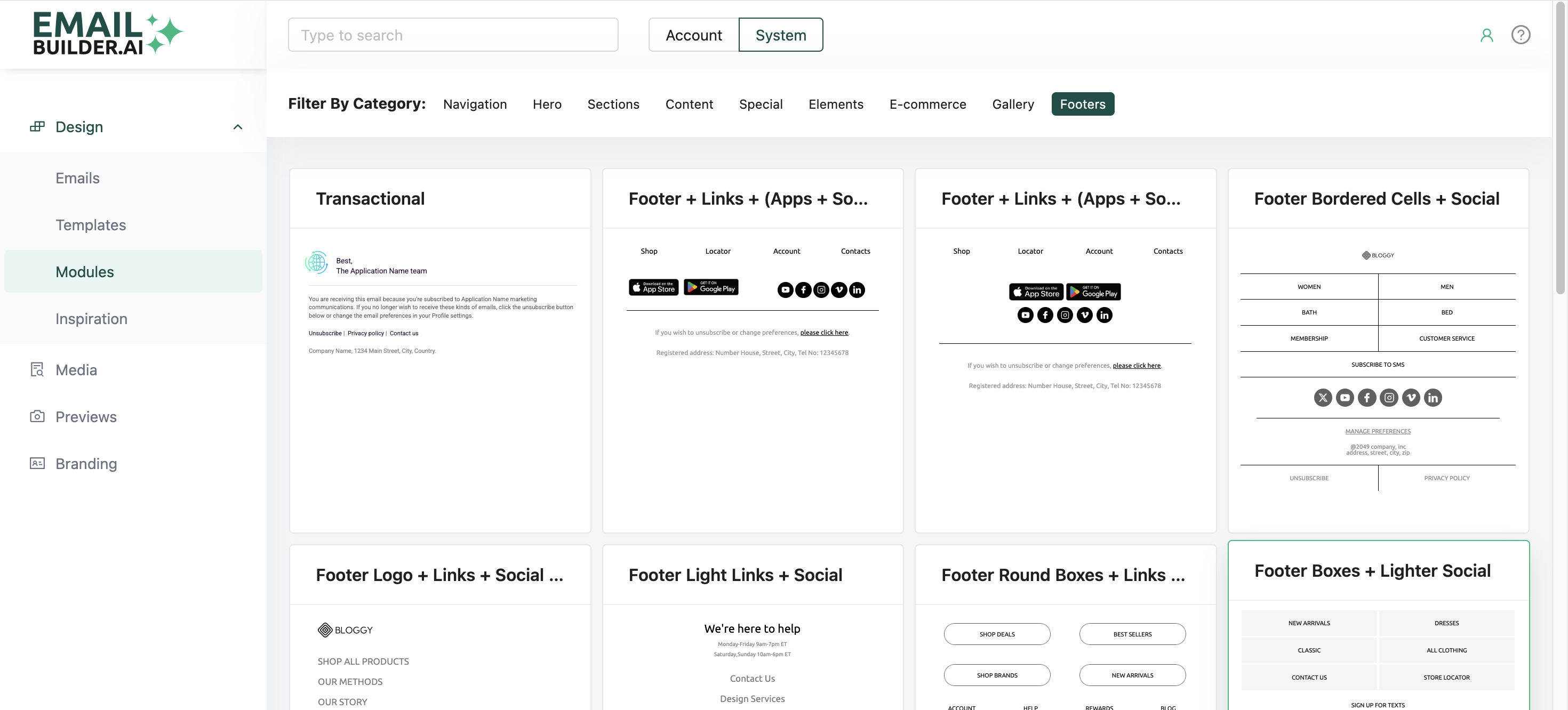Open Templates in the sidebar

[91, 225]
